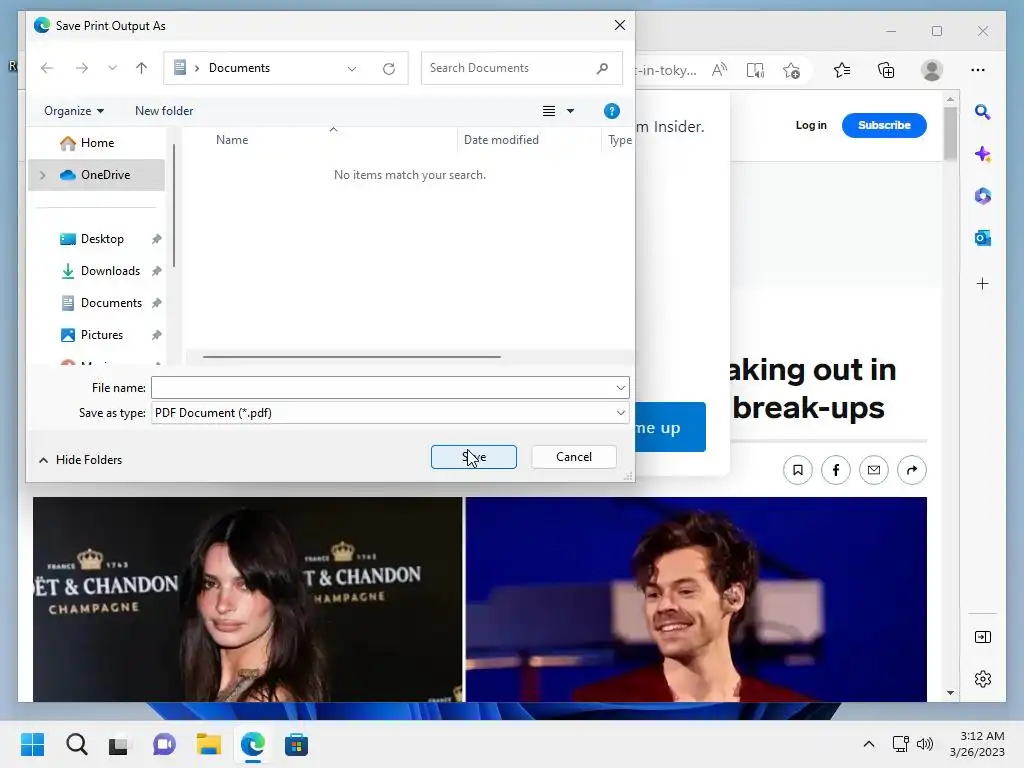Open the Edge sidebar Discover sparkle icon
This screenshot has height=768, width=1024.
[x=982, y=154]
